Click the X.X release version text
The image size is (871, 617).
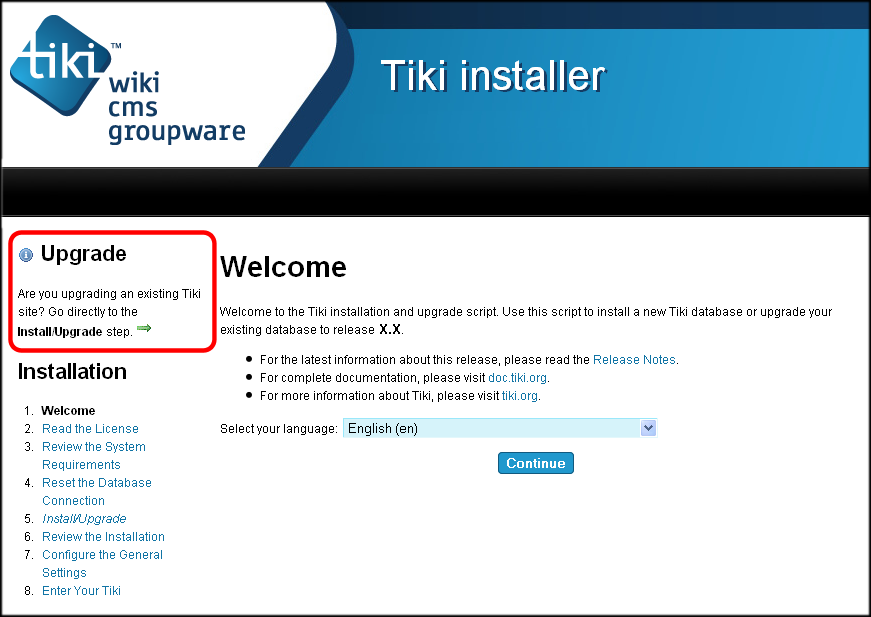(390, 330)
